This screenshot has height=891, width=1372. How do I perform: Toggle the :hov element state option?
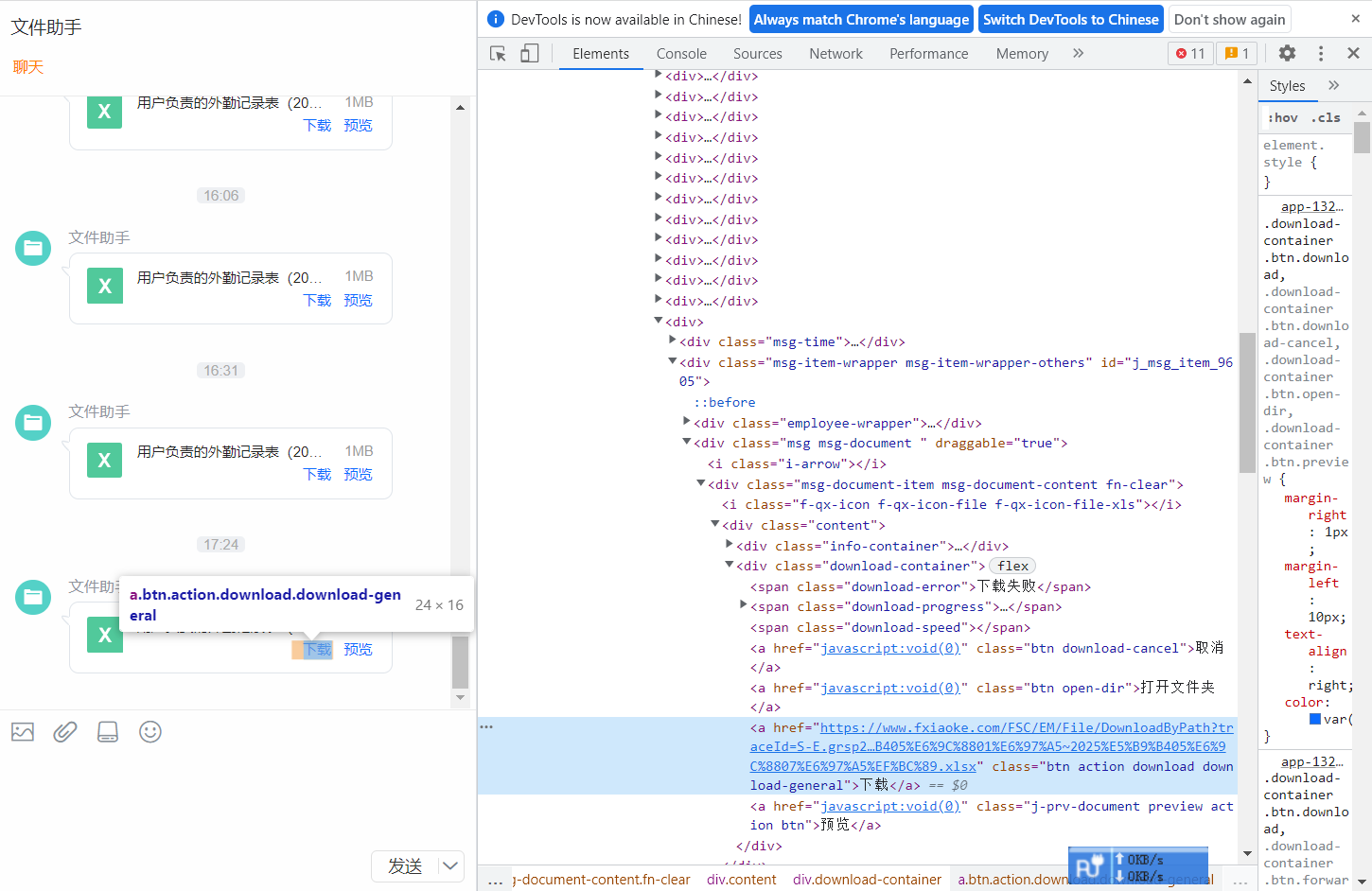click(x=1282, y=118)
